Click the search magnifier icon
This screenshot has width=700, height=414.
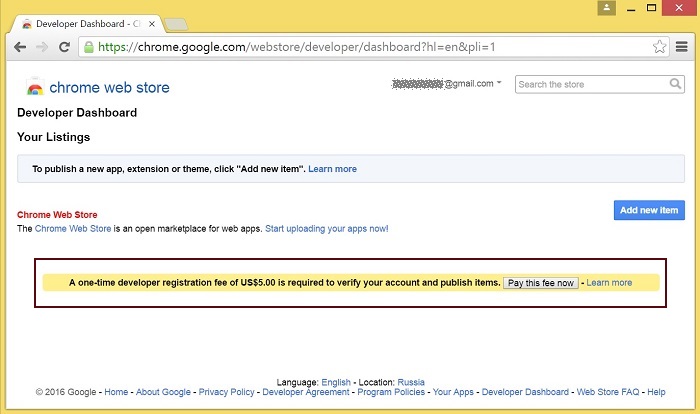point(676,84)
